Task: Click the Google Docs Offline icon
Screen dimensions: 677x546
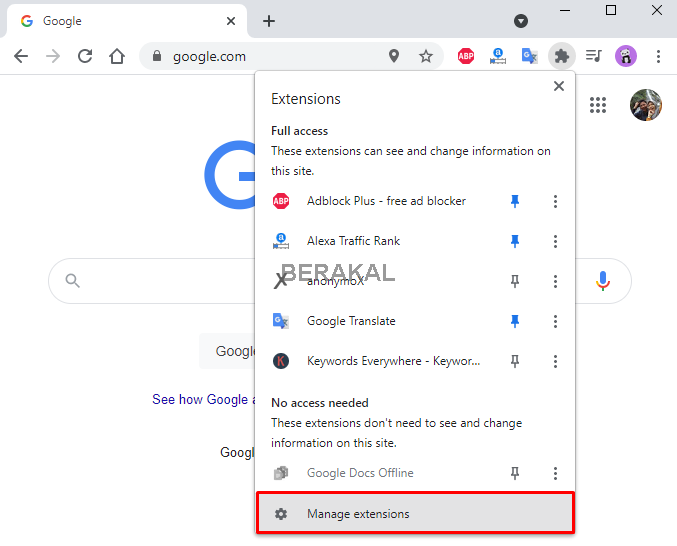Action: click(x=281, y=473)
